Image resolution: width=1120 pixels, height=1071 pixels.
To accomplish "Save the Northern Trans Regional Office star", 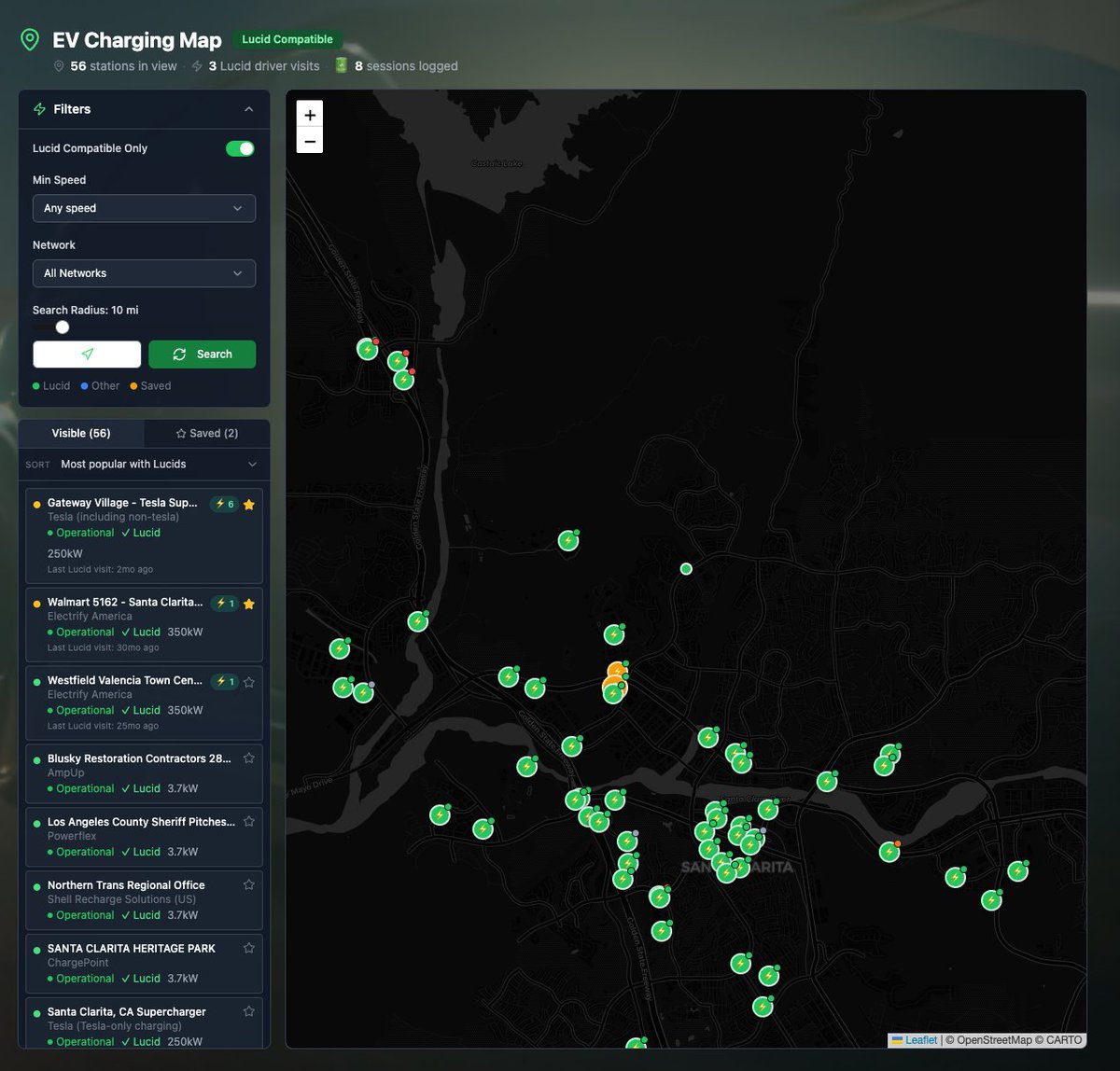I will 249,884.
